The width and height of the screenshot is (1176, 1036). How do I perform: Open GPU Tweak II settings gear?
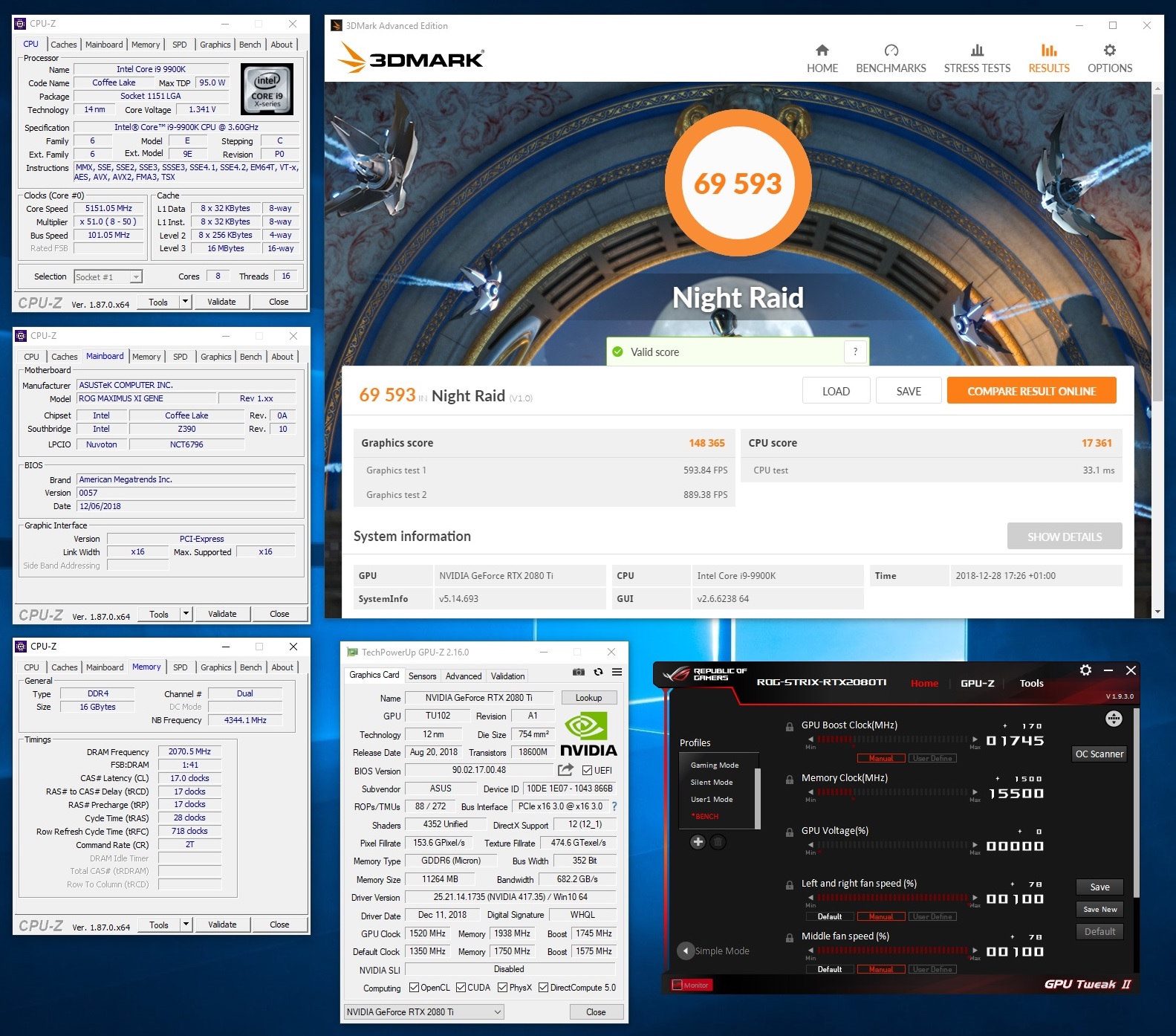[x=1085, y=670]
